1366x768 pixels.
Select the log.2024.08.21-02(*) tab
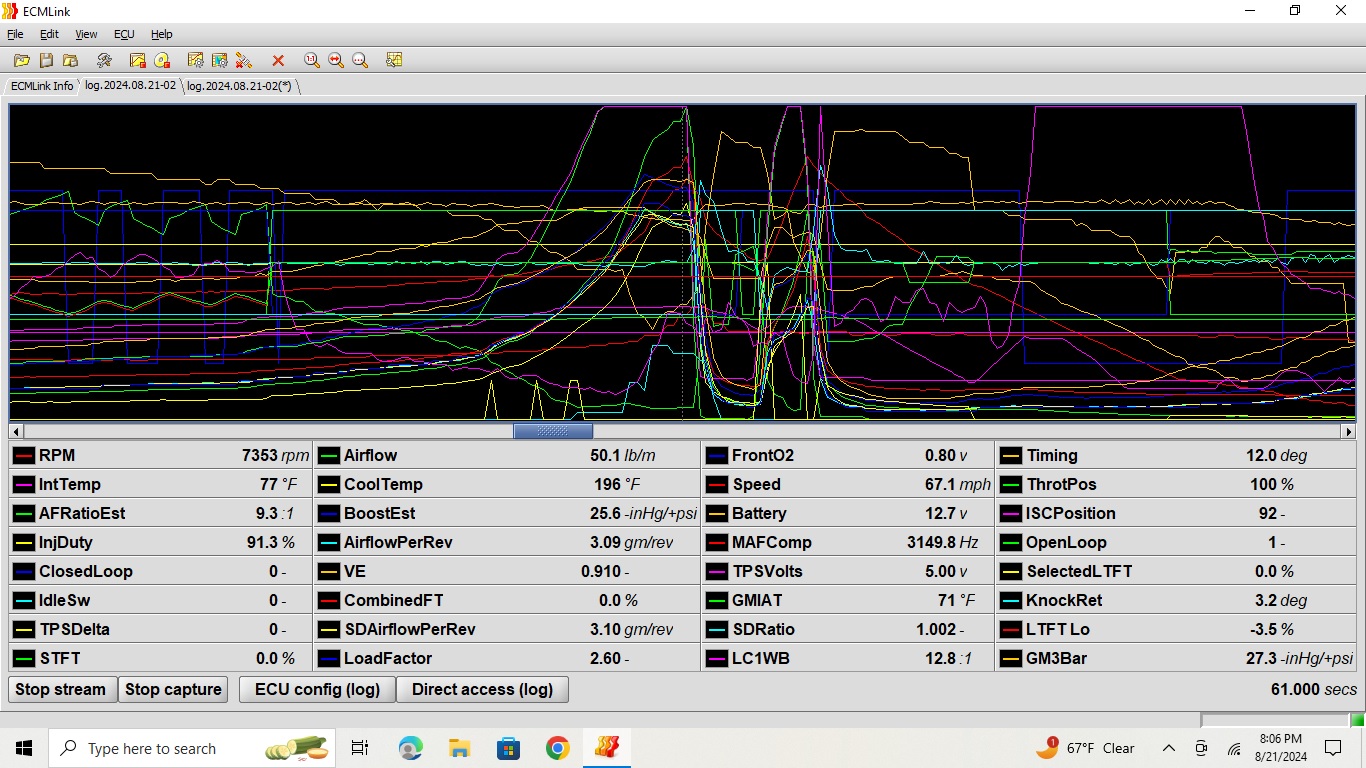click(239, 86)
